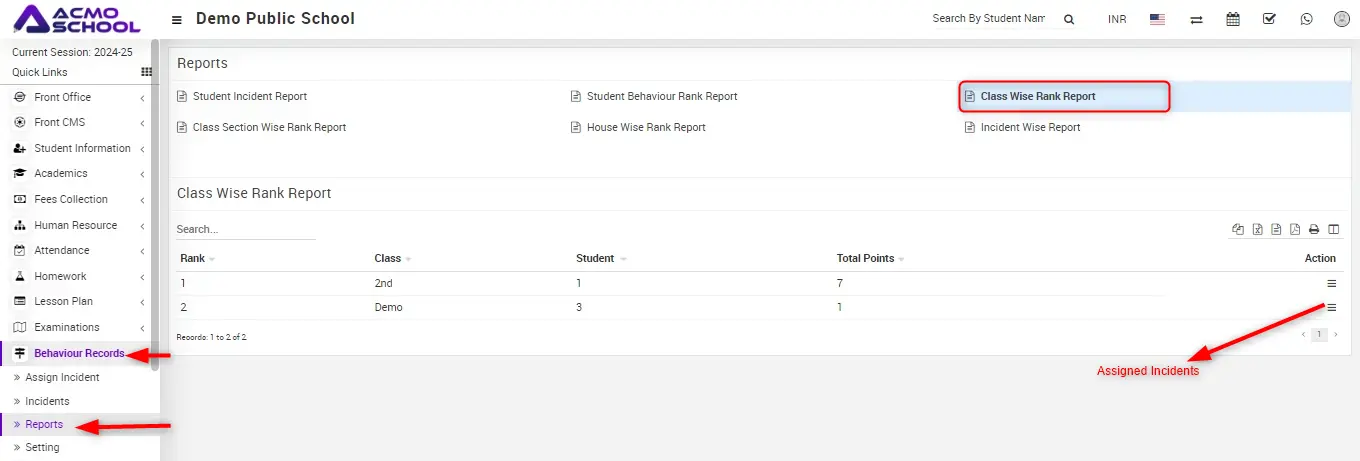Expand the Student Information menu
1360x461 pixels.
coord(82,148)
